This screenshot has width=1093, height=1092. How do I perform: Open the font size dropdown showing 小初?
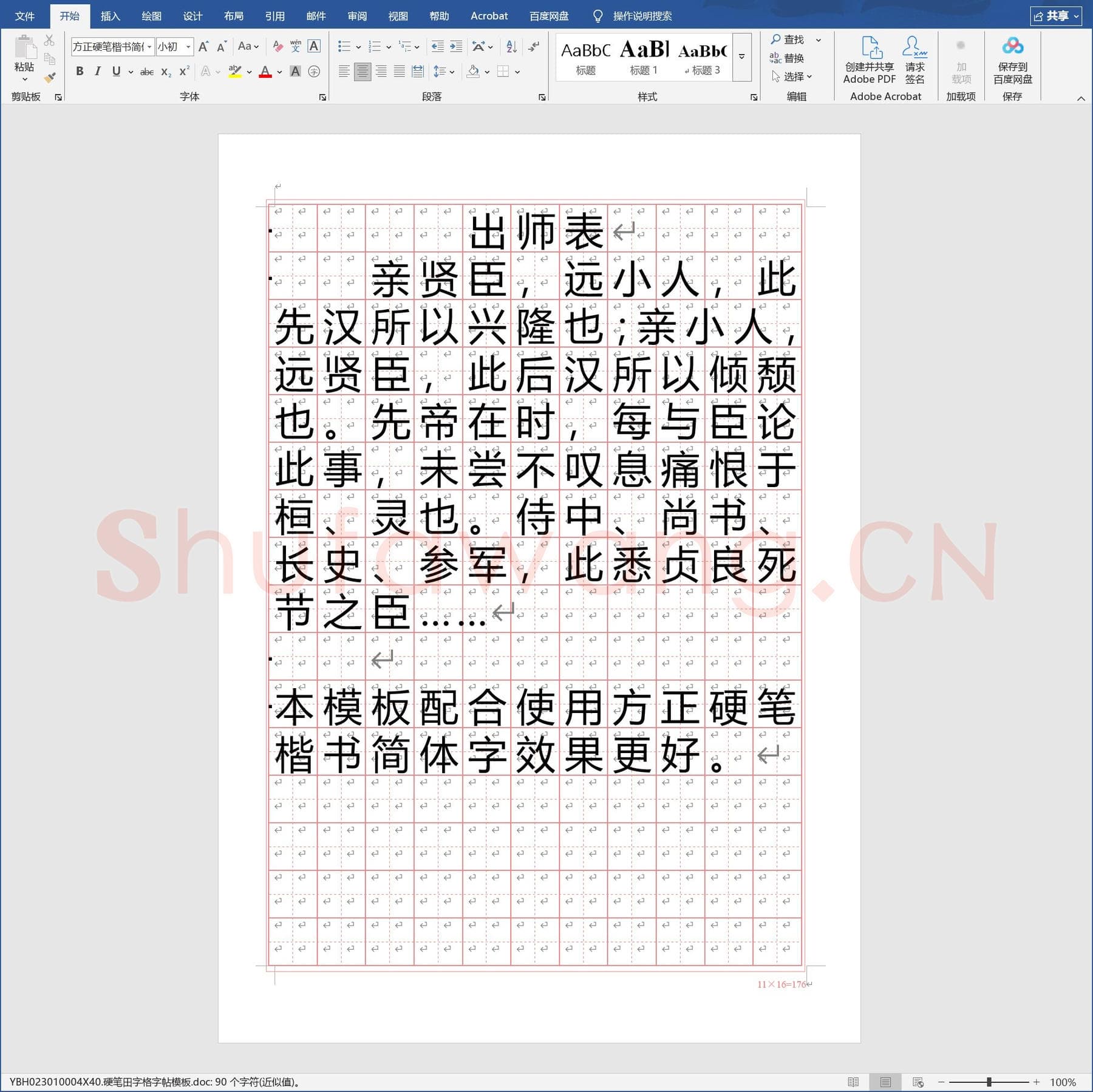tap(188, 47)
